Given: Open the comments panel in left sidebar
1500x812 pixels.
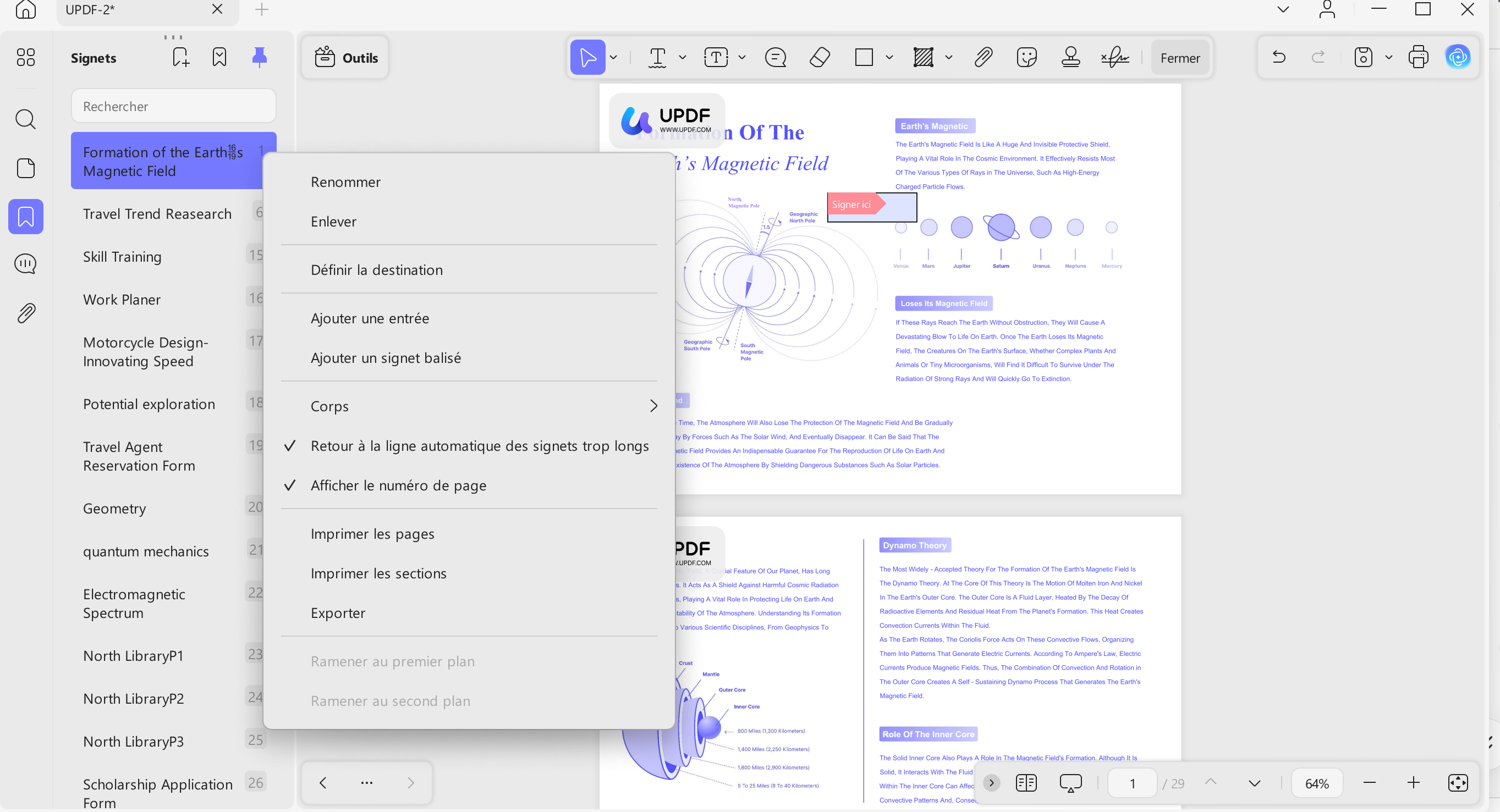Looking at the screenshot, I should 26,264.
